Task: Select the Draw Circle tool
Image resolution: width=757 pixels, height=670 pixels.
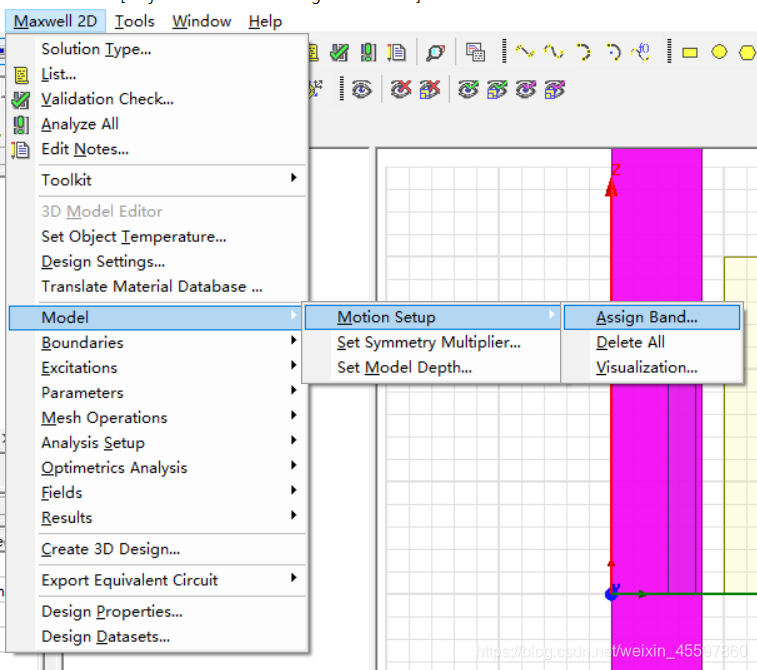Action: (x=719, y=52)
